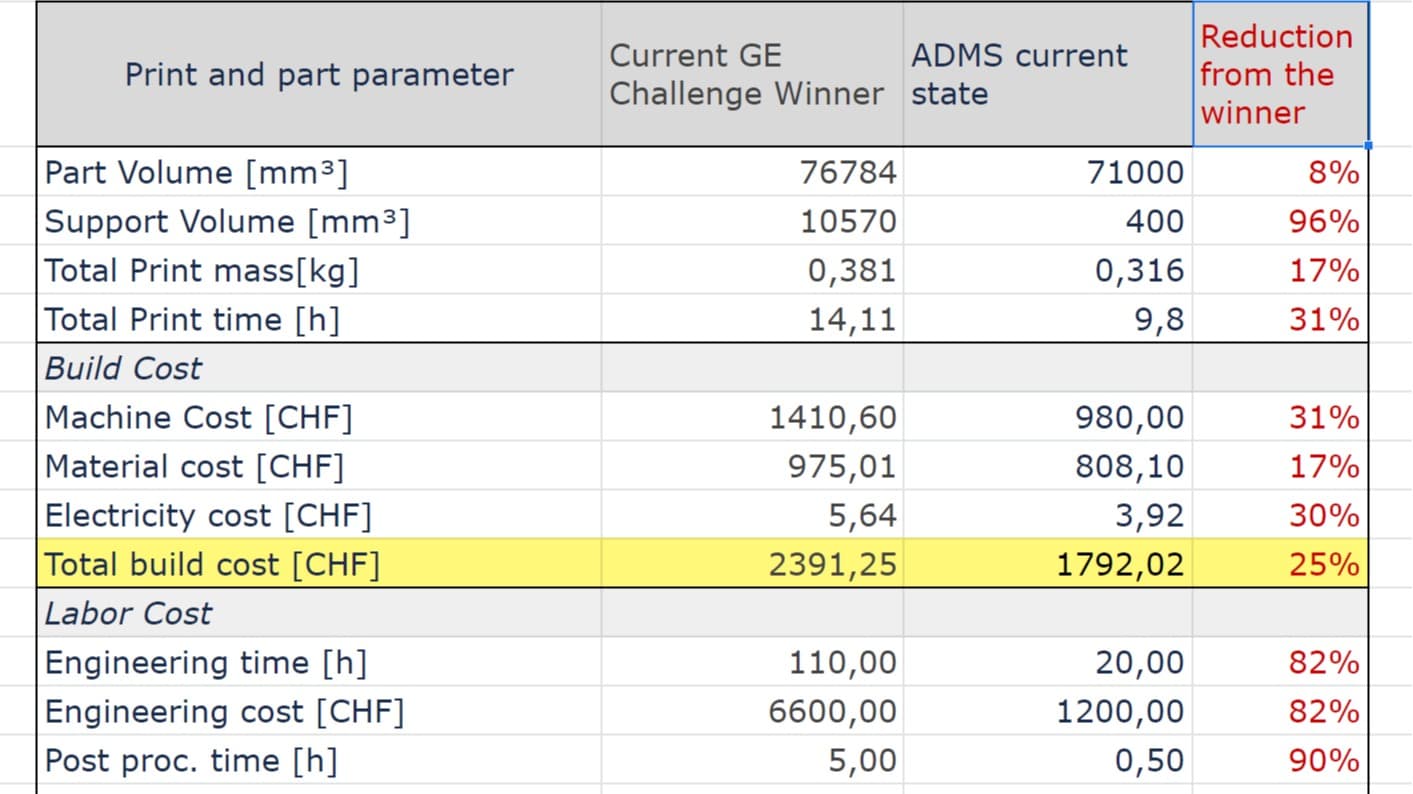Select the yellow total value 1792,02
Viewport: 1413px width, 794px height.
pos(1120,564)
